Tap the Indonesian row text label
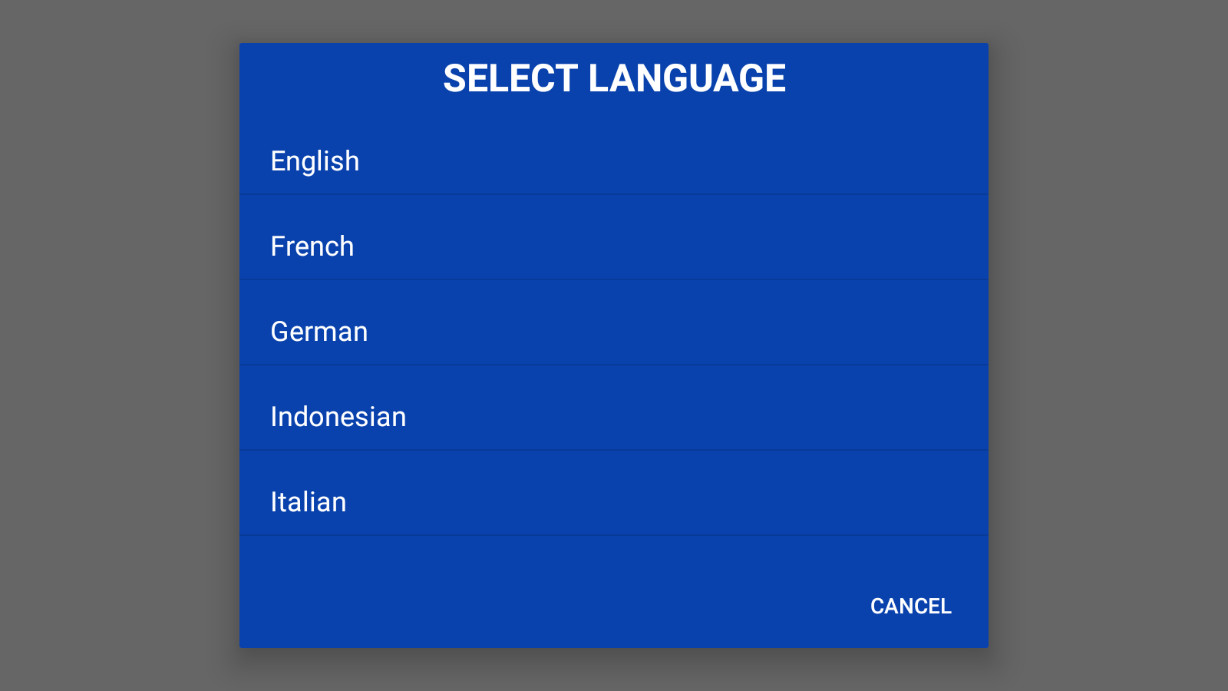This screenshot has width=1228, height=691. click(x=338, y=416)
